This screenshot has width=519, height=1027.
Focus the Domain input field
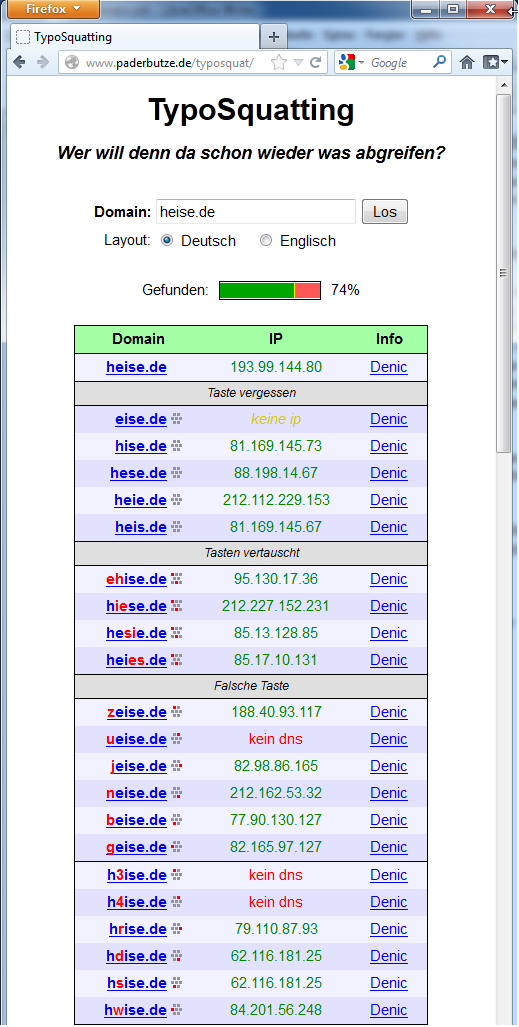pyautogui.click(x=256, y=212)
